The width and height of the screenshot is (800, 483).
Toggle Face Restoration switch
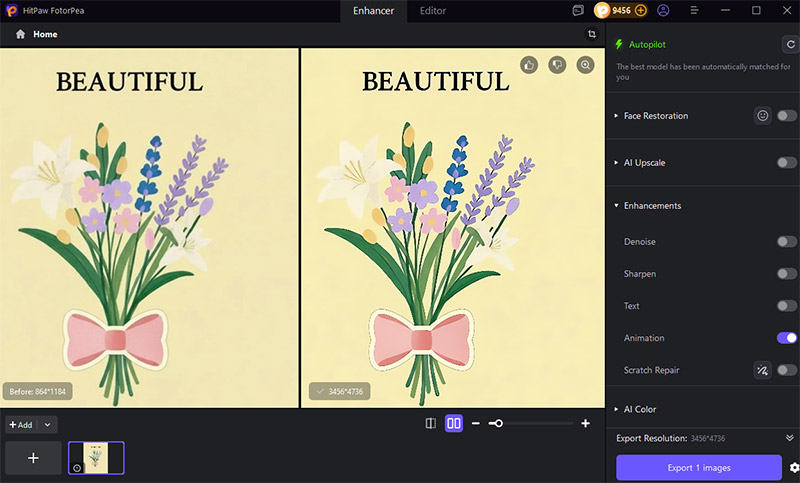[x=787, y=116]
